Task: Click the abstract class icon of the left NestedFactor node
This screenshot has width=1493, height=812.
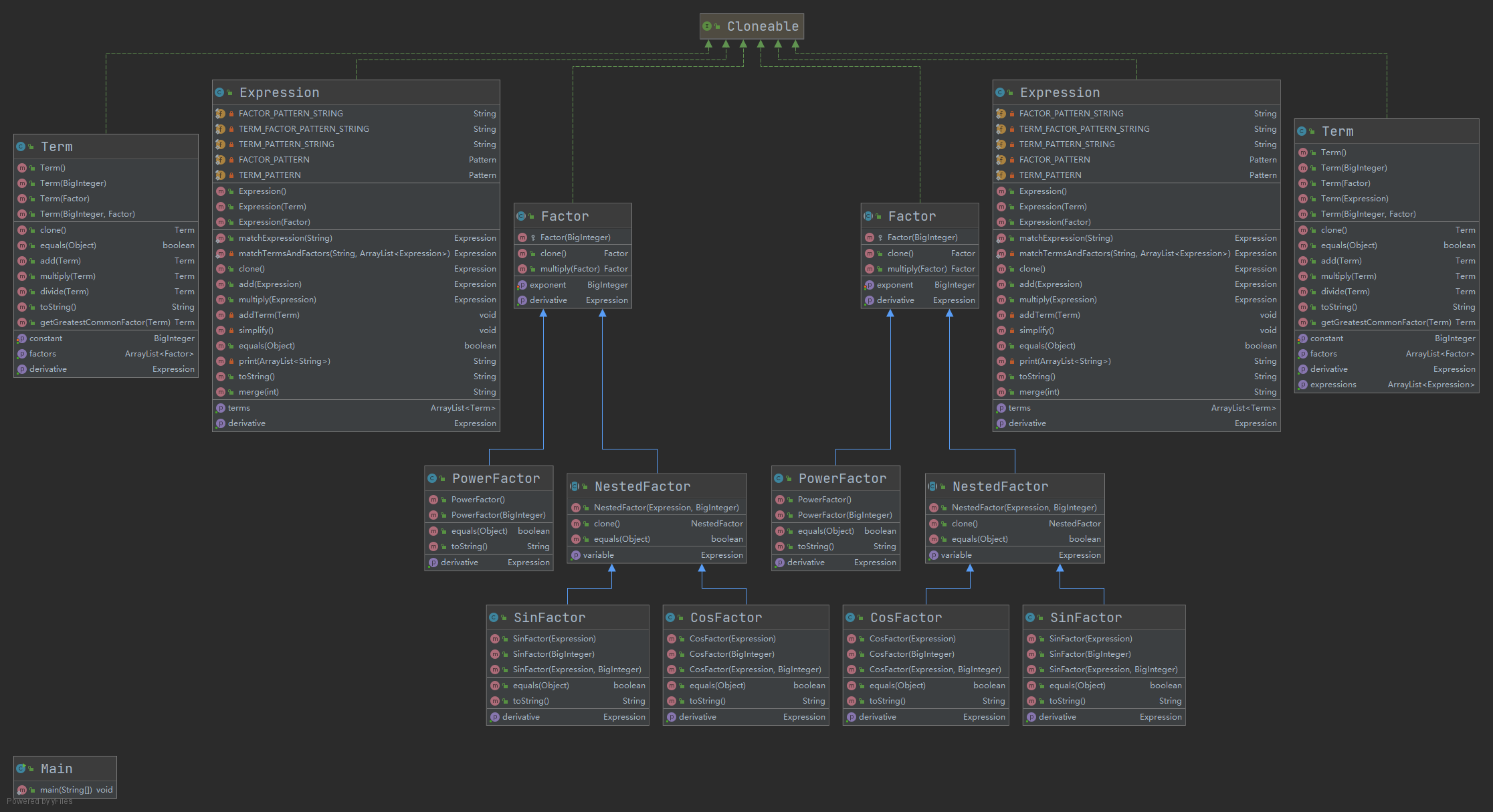Action: [575, 486]
